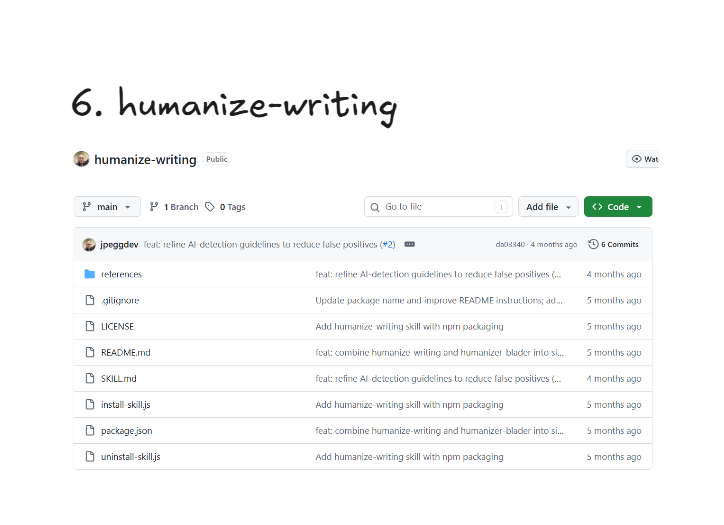The image size is (724, 525).
Task: Click '5 months ago' in package.json row
Action: pyautogui.click(x=614, y=431)
